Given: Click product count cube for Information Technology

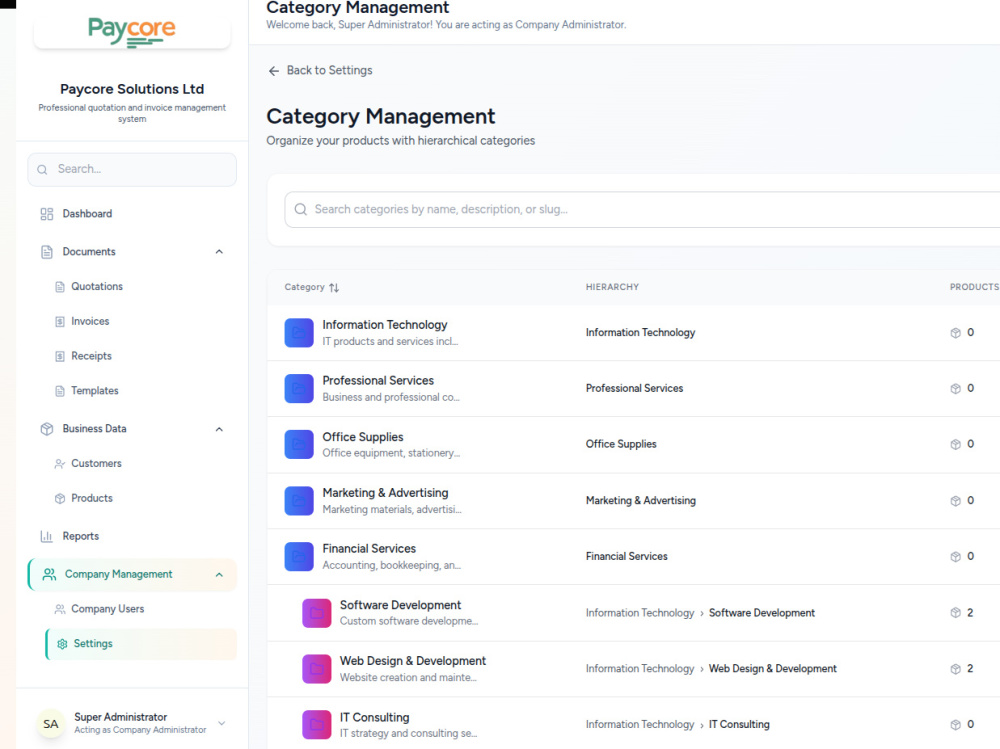Looking at the screenshot, I should [955, 332].
